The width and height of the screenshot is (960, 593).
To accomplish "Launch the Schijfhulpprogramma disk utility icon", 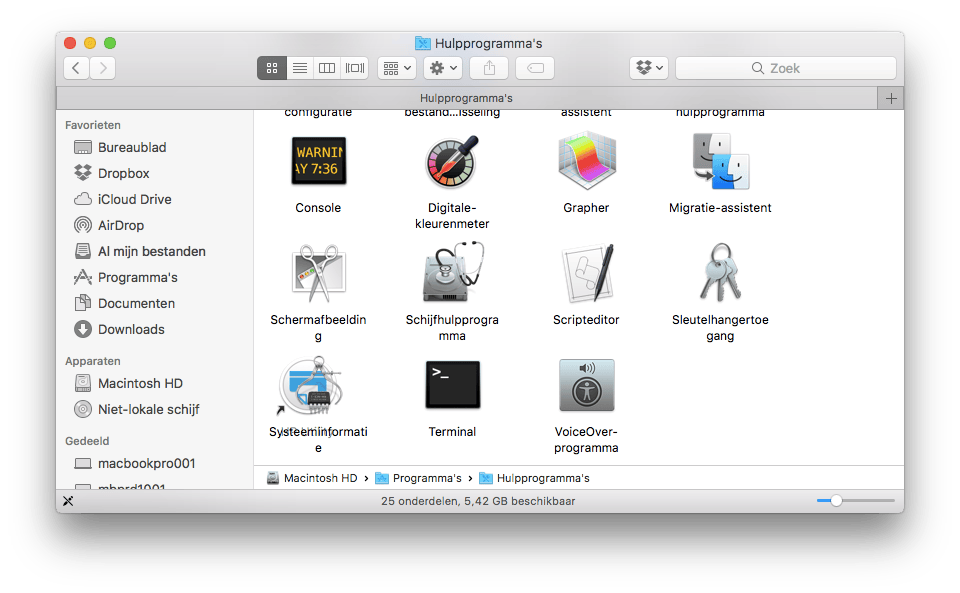I will pos(453,272).
